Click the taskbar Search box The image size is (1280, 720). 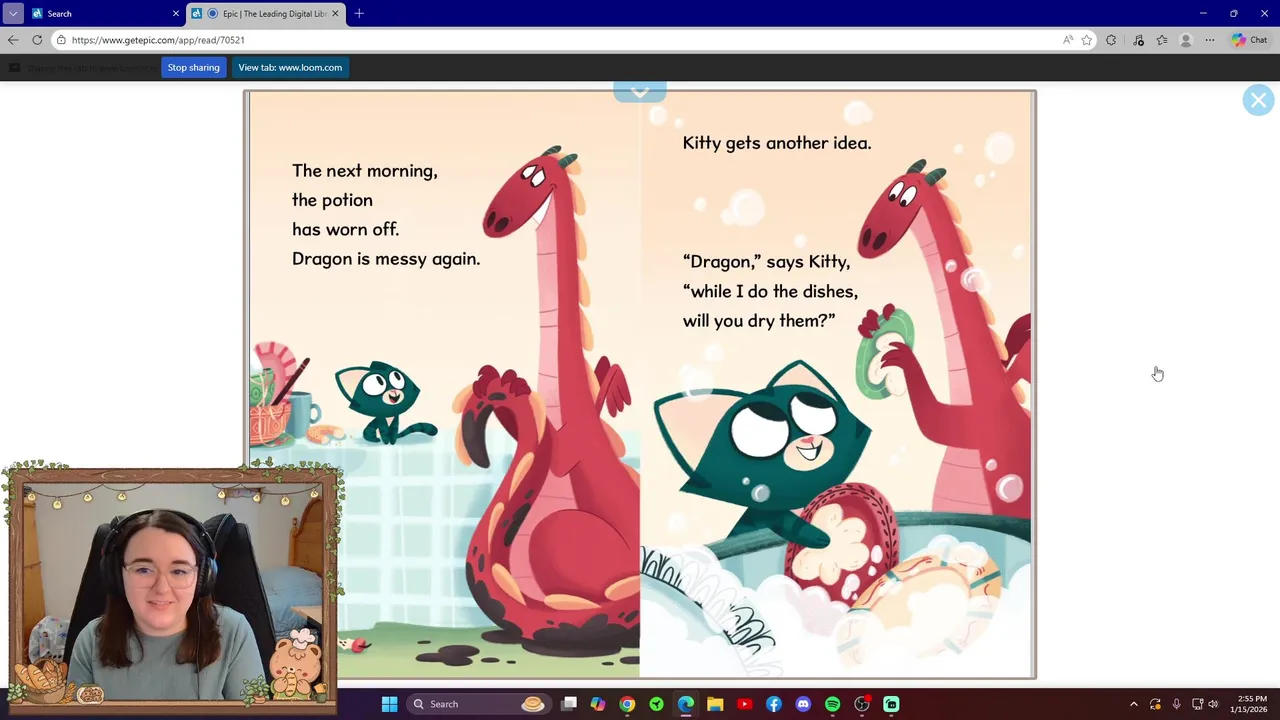click(x=477, y=704)
